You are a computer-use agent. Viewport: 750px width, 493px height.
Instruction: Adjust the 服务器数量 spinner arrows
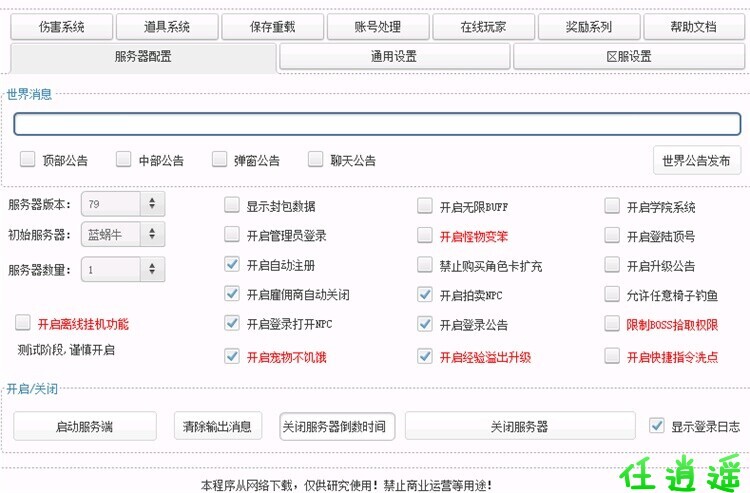[x=151, y=269]
